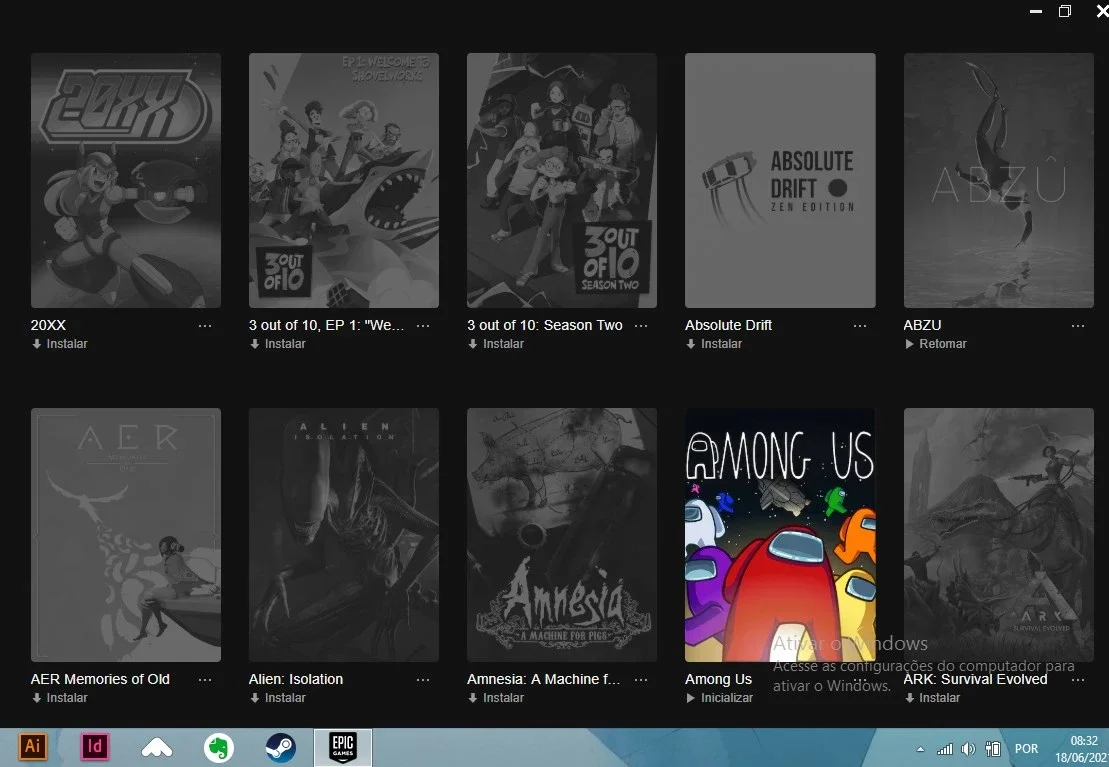Viewport: 1109px width, 767px height.
Task: Open 3 out of 10 EP 1 cover
Action: 344,180
